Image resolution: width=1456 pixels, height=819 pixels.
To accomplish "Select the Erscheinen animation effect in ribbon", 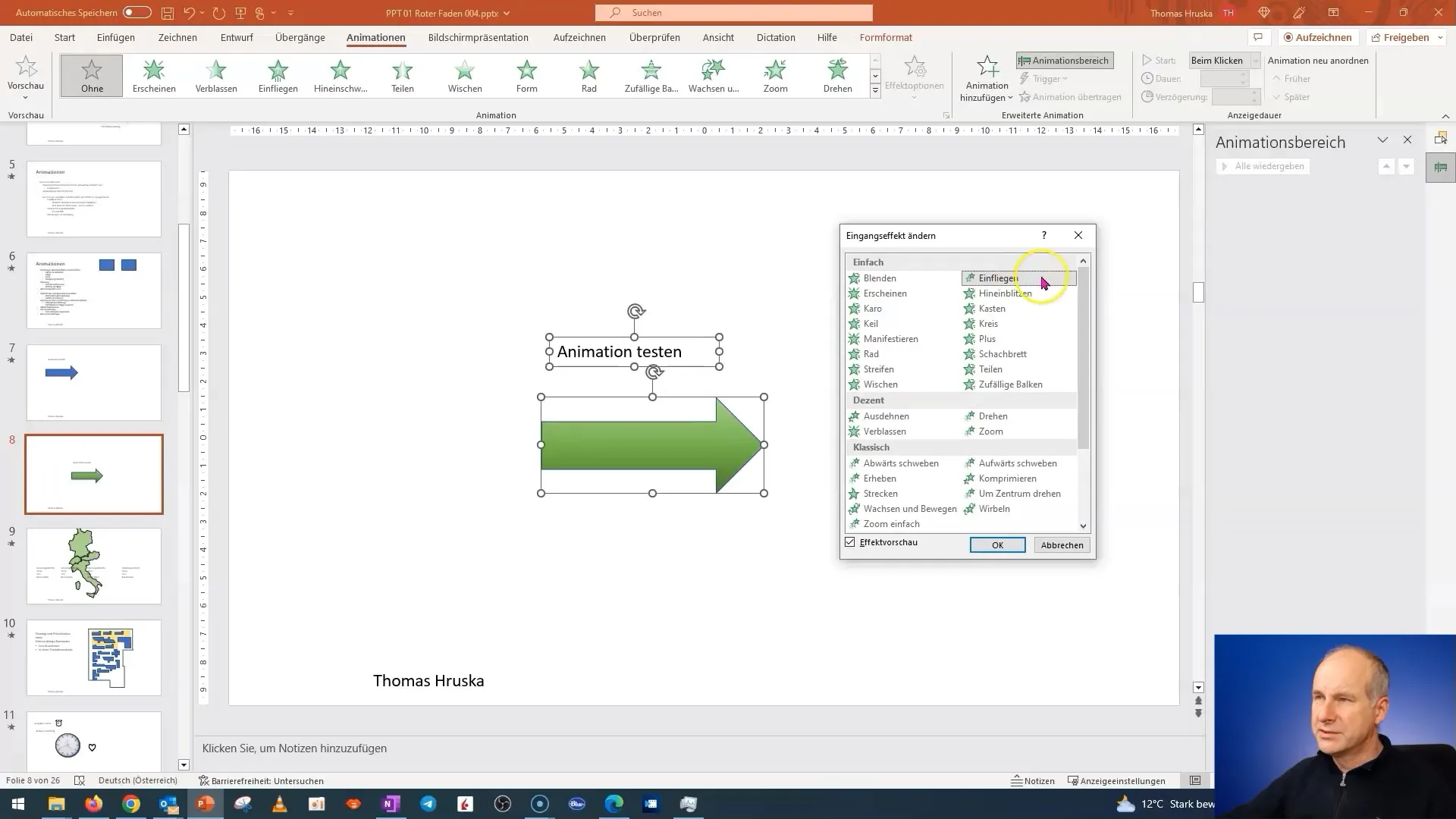I will 154,76.
